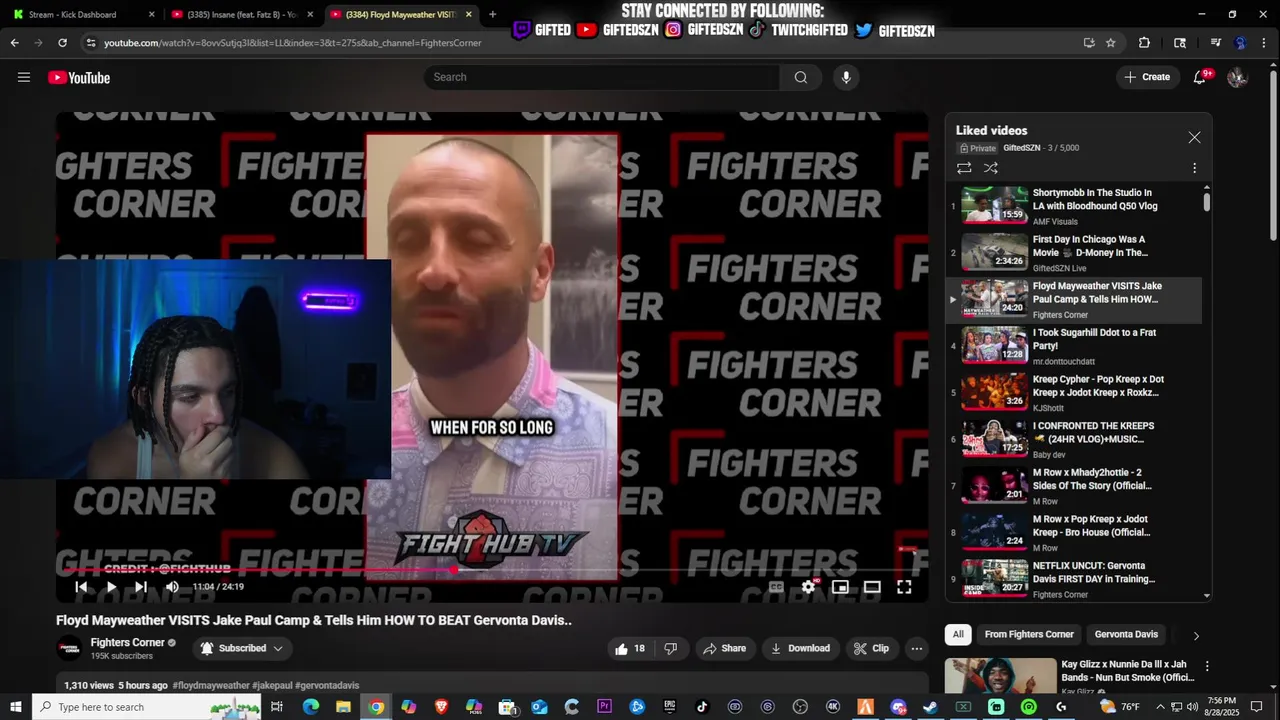1280x720 pixels.
Task: Bookmark this page with the star icon
Action: (1111, 43)
